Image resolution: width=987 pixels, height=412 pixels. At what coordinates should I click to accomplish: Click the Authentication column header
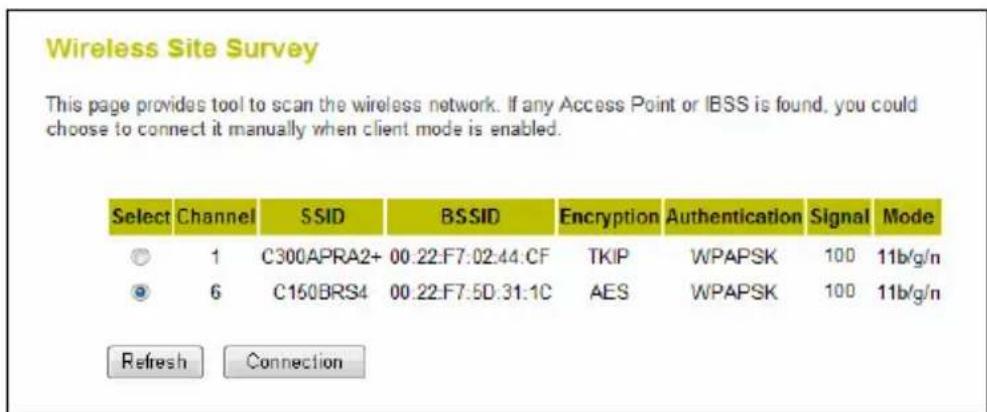(732, 216)
